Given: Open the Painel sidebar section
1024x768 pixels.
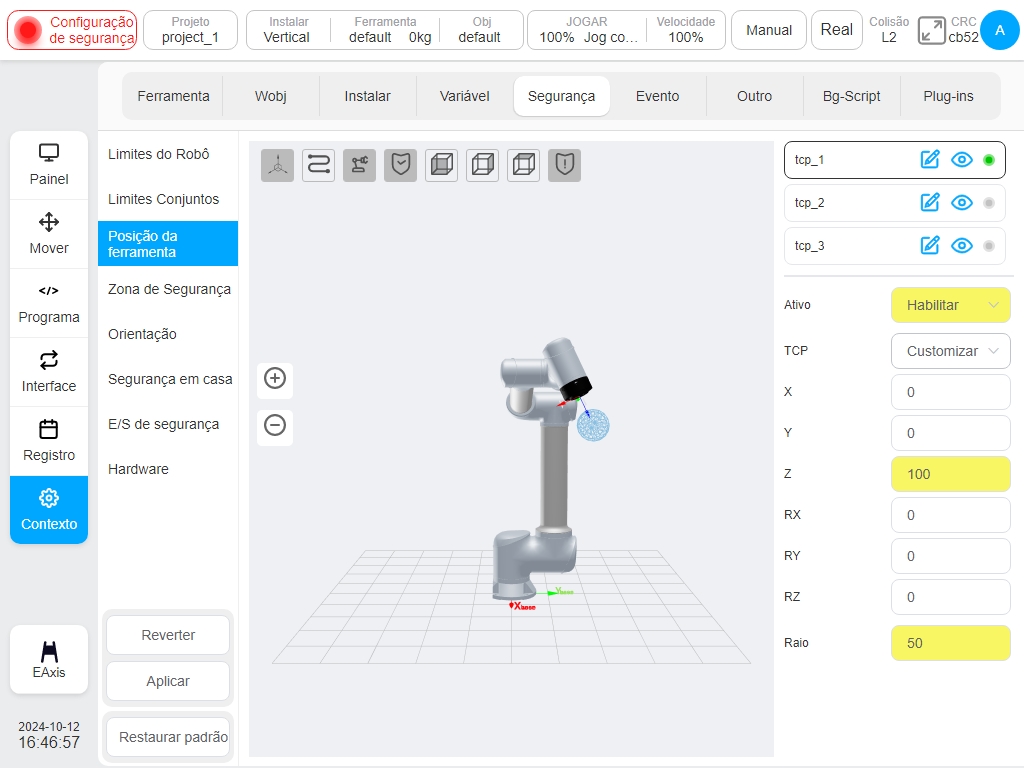Looking at the screenshot, I should (x=49, y=165).
